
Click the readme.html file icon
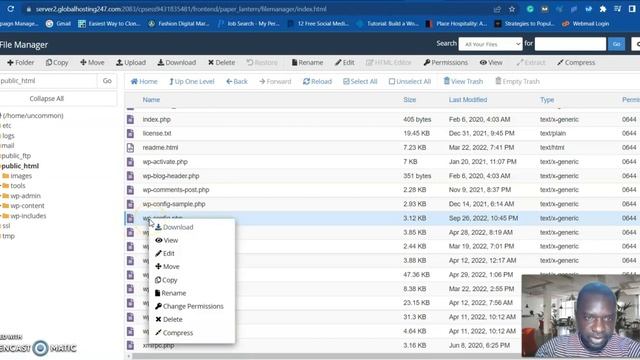click(130, 148)
